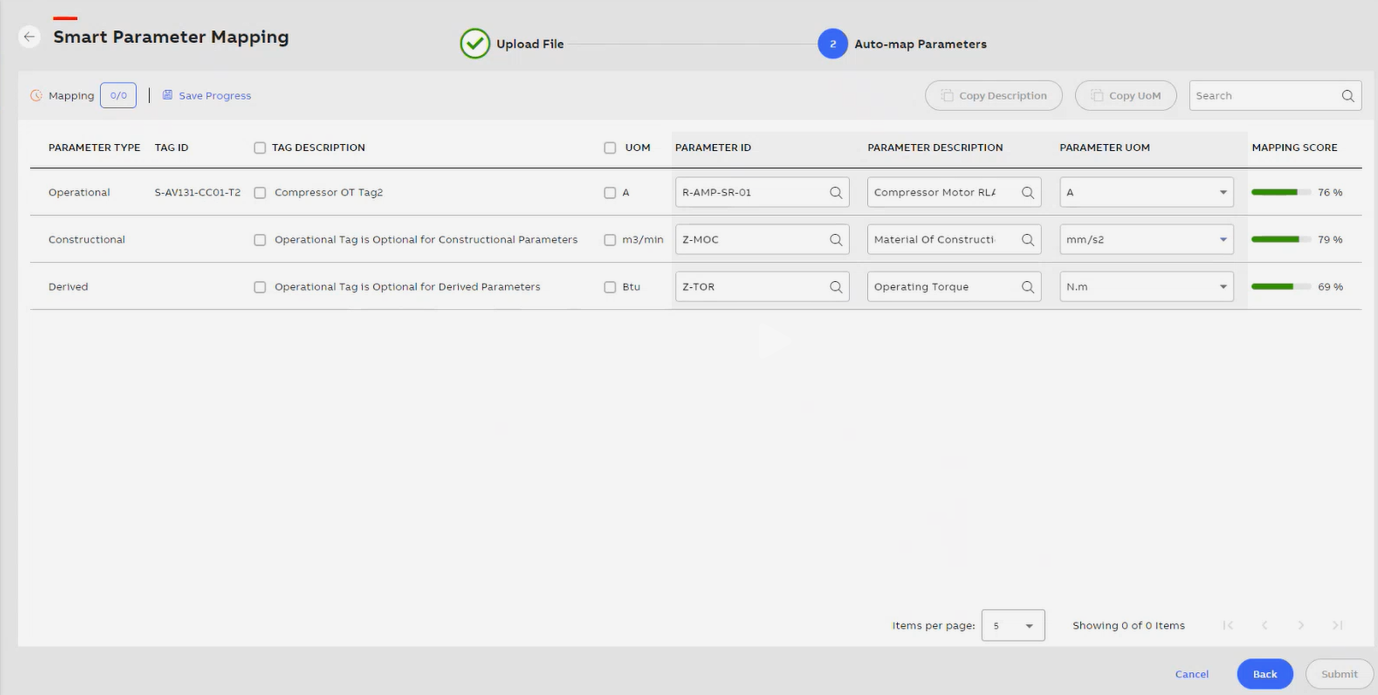Viewport: 1378px width, 695px height.
Task: Click the Derived parameter type cell
Action: (x=68, y=287)
